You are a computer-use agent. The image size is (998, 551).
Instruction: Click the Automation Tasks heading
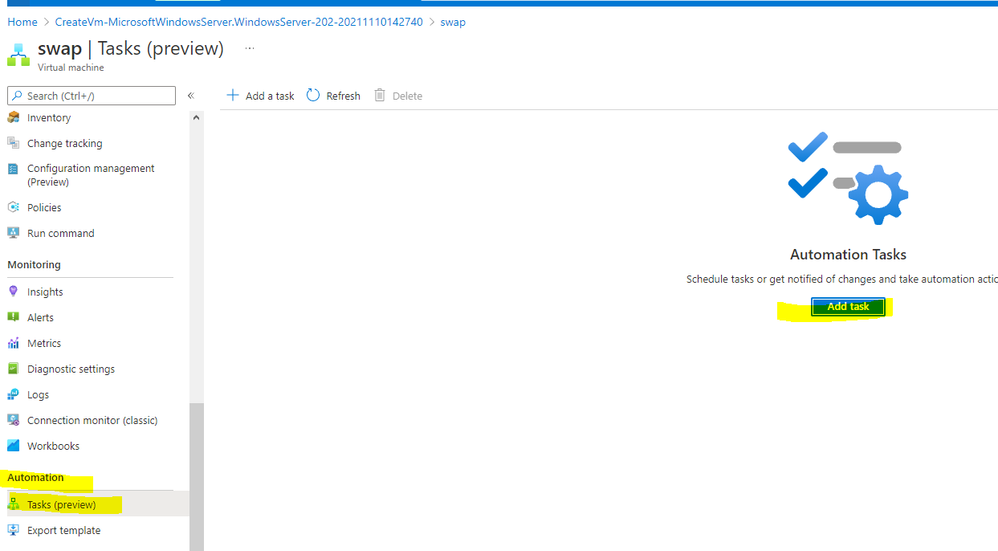(848, 255)
